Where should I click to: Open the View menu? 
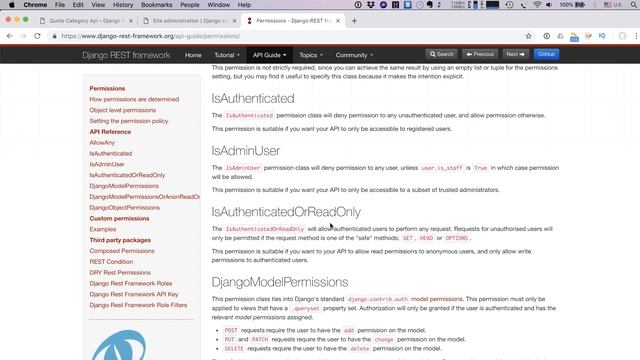click(98, 5)
